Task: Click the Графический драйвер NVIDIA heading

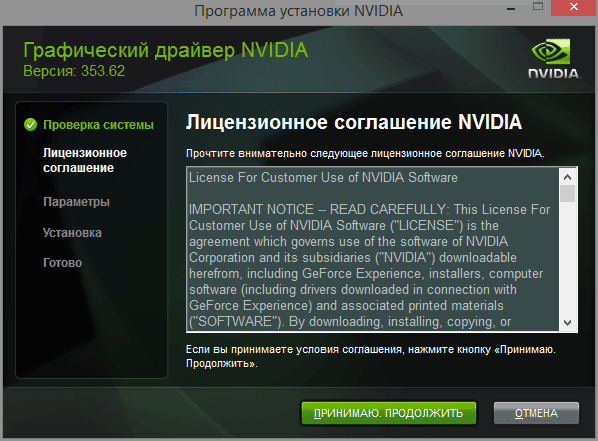Action: (x=166, y=51)
